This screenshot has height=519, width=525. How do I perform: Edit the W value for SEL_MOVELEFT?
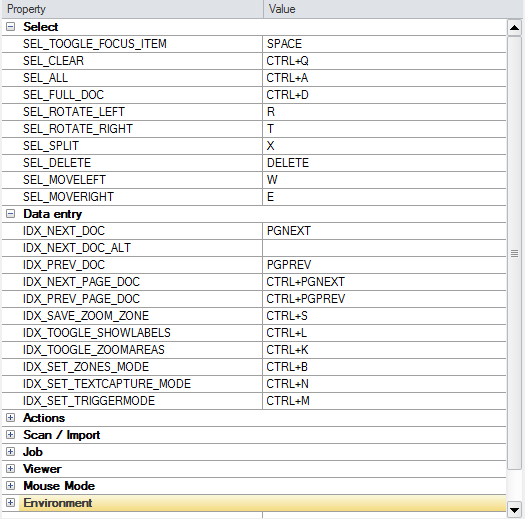pyautogui.click(x=384, y=180)
